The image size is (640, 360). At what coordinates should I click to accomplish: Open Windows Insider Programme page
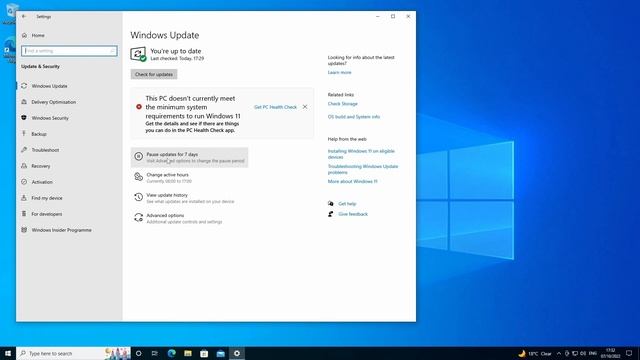(x=62, y=230)
